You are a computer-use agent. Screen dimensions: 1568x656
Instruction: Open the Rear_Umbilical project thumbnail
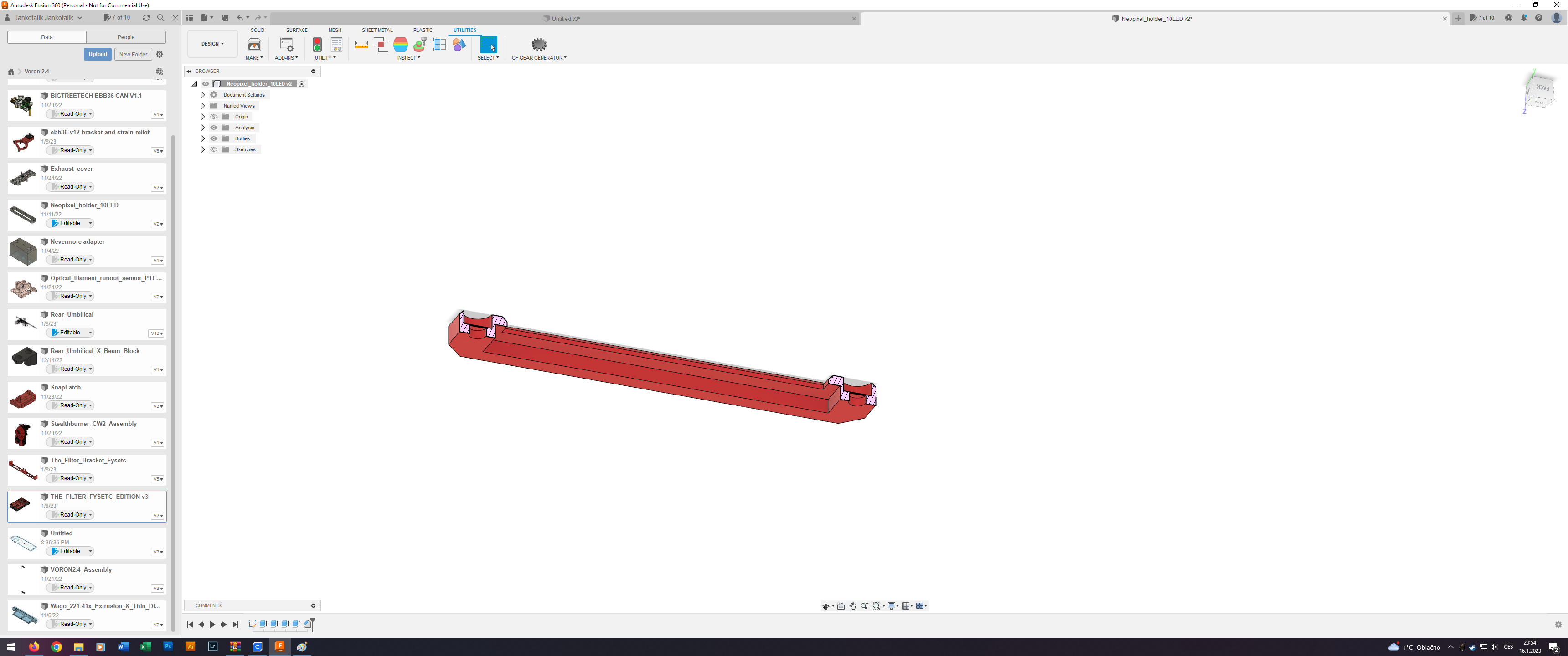(23, 324)
